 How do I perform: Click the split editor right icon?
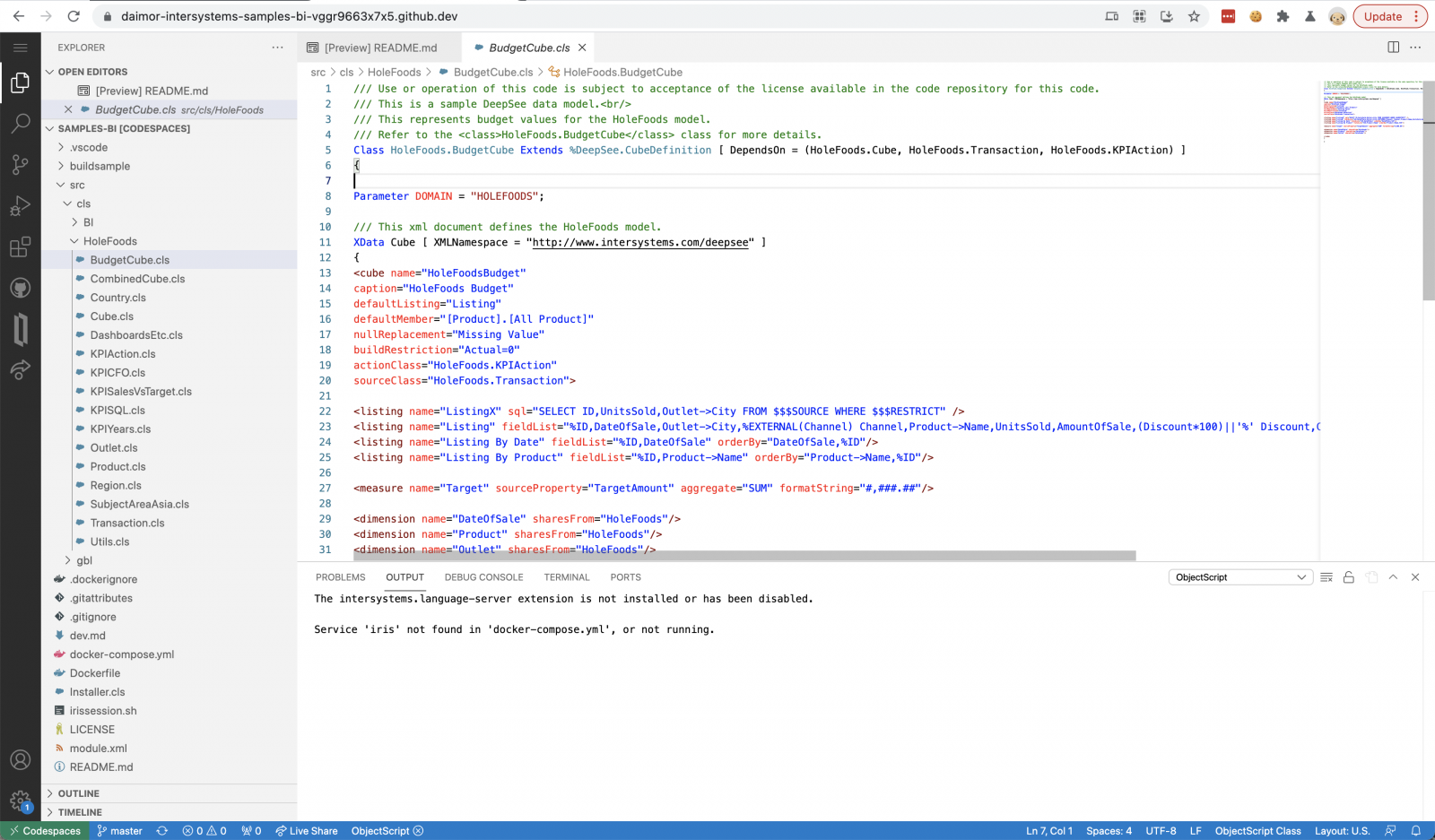point(1393,48)
